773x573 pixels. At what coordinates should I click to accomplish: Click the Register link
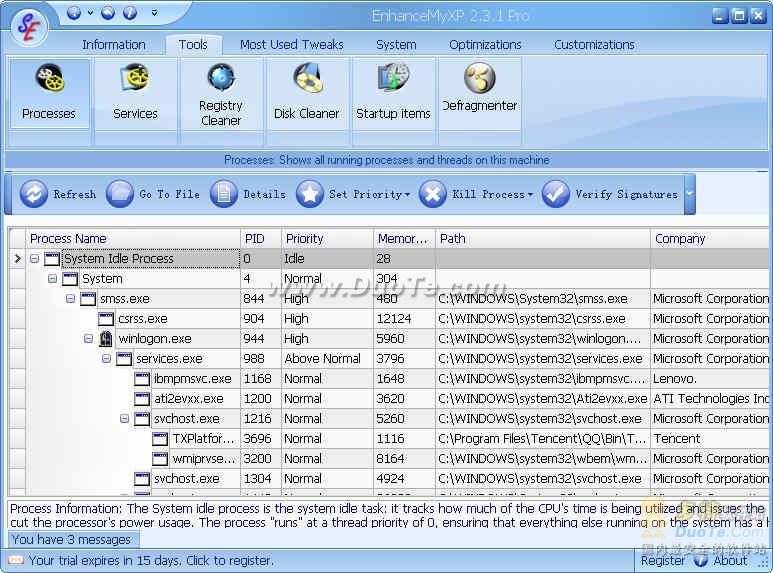663,561
